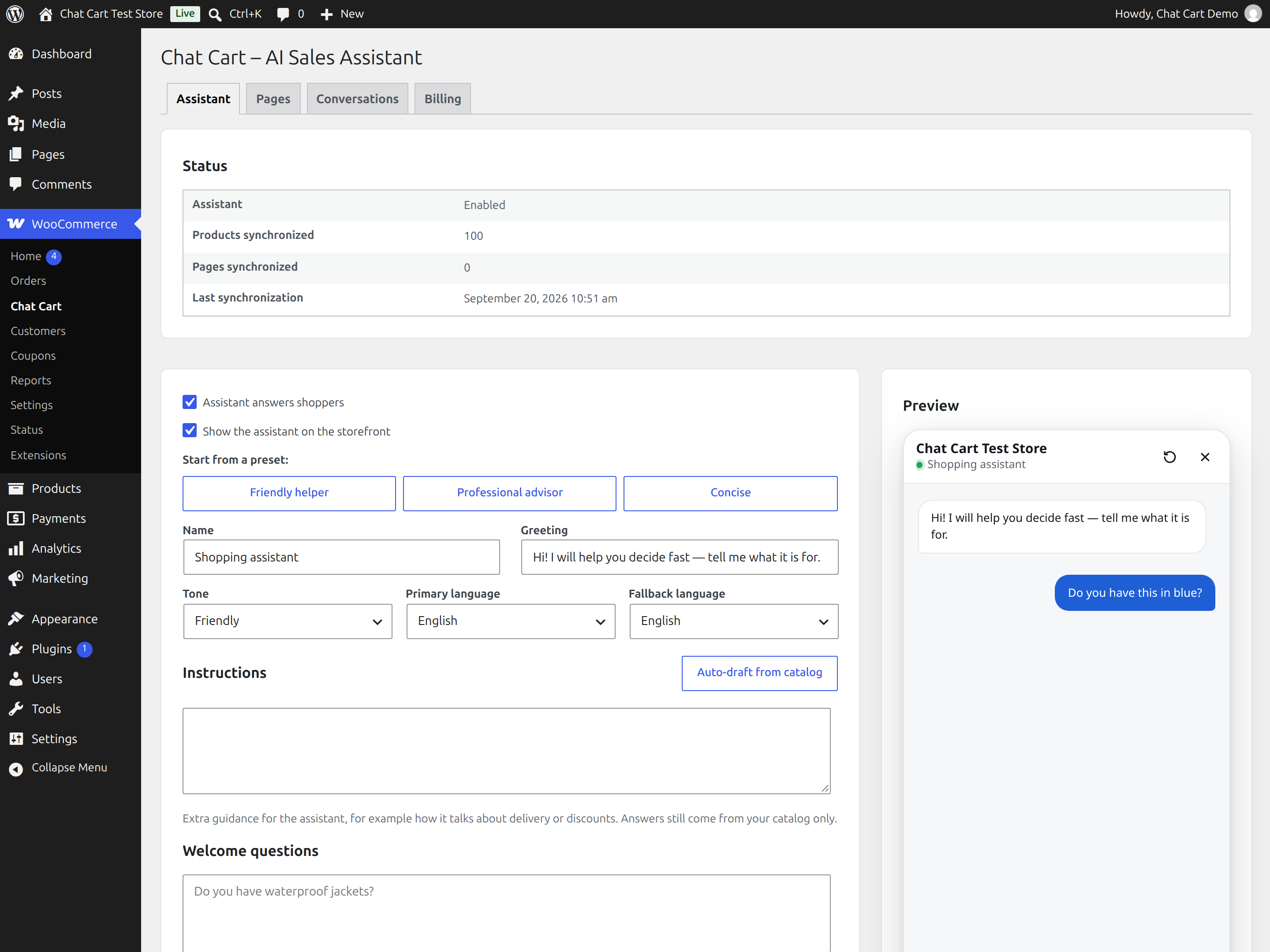This screenshot has height=952, width=1270.
Task: Click the Tools wrench icon
Action: 16,709
